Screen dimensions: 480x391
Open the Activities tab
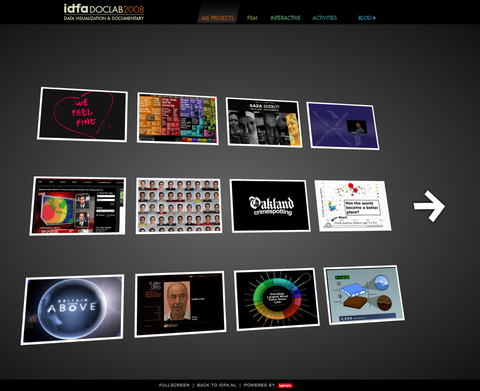[x=325, y=18]
